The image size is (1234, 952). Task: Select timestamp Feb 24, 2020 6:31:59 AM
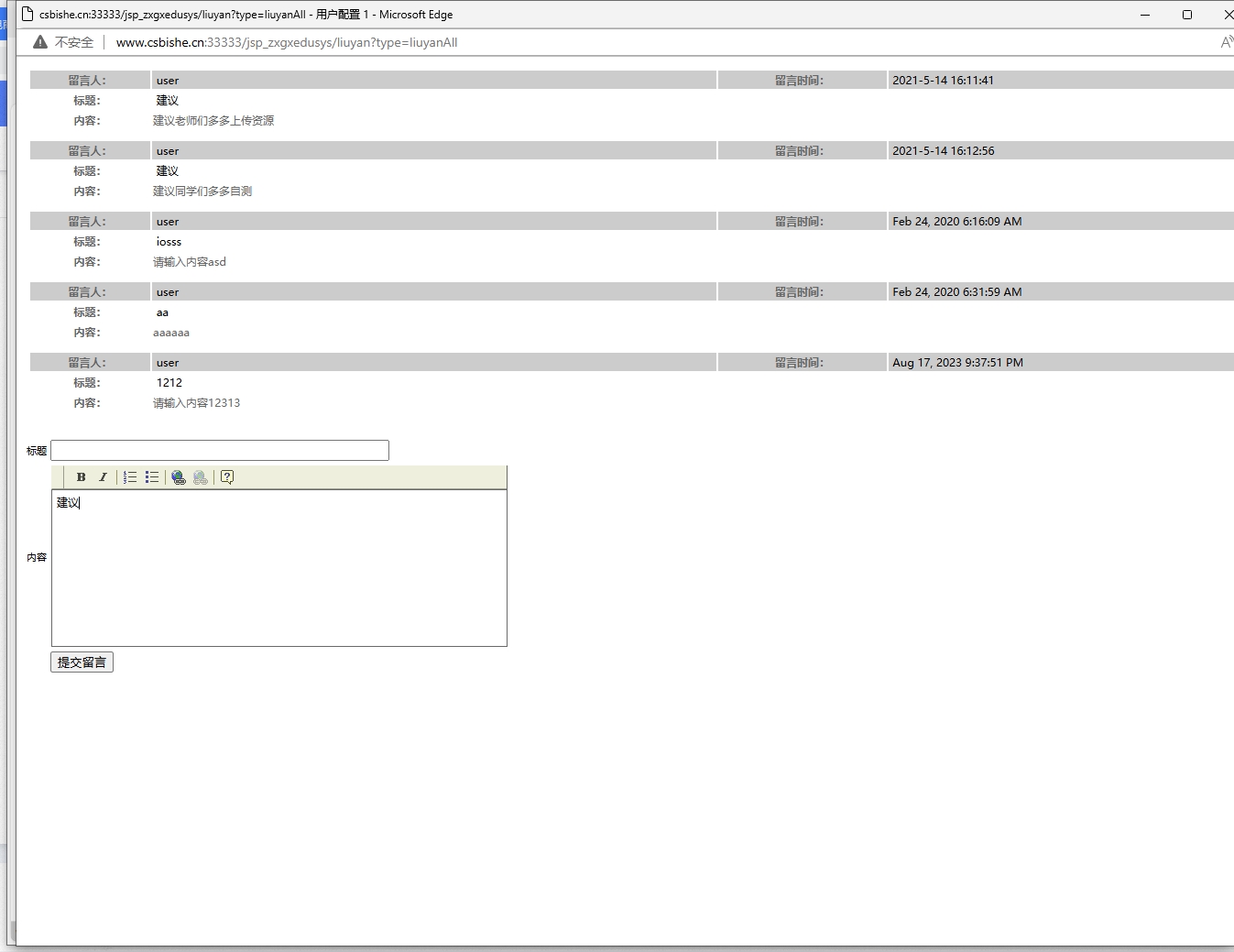[x=957, y=292]
